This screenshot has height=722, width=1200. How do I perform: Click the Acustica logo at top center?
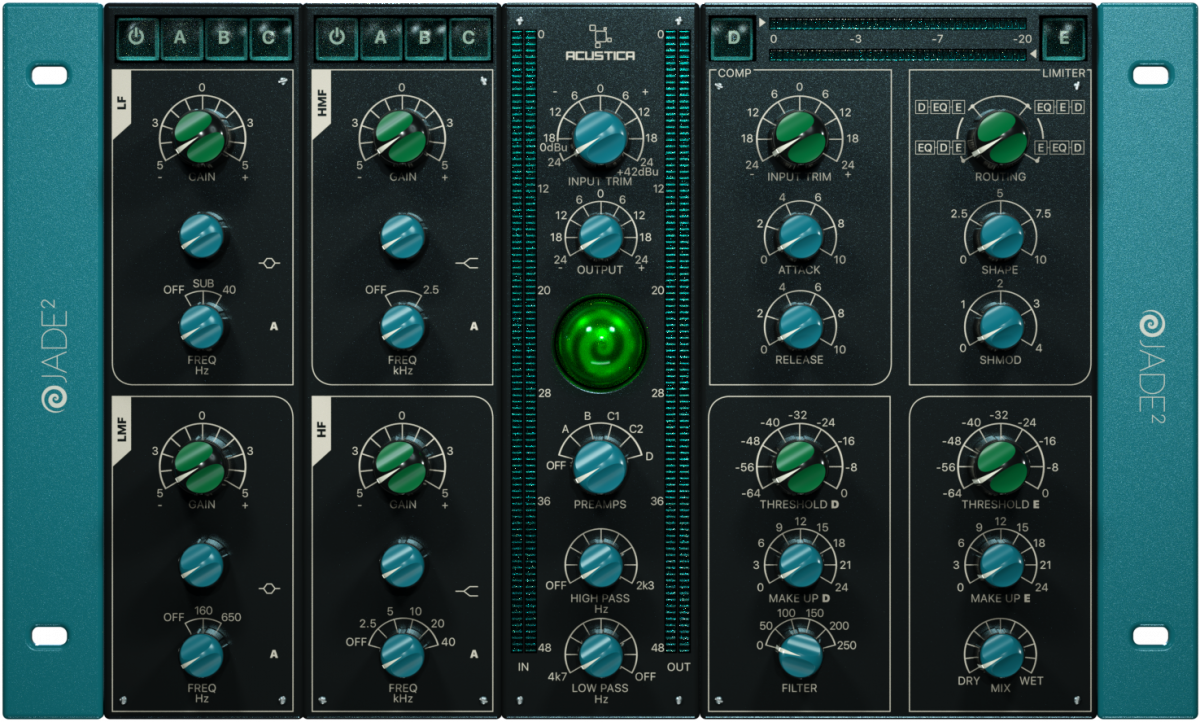600,43
